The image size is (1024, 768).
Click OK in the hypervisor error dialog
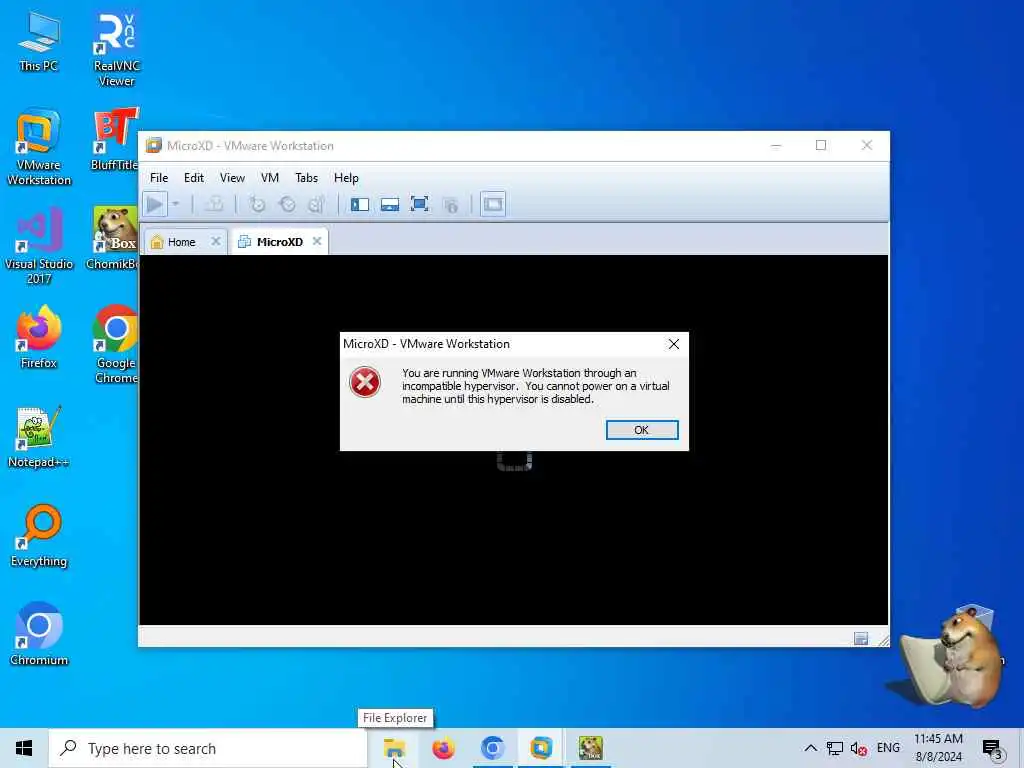[x=642, y=430]
